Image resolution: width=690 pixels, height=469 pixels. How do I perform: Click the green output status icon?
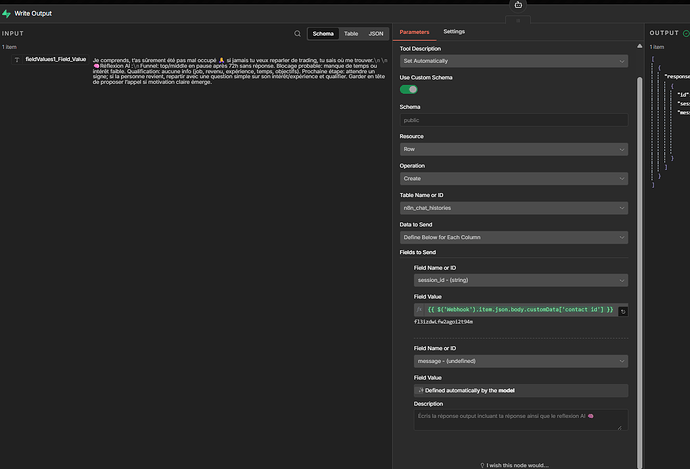[x=686, y=33]
